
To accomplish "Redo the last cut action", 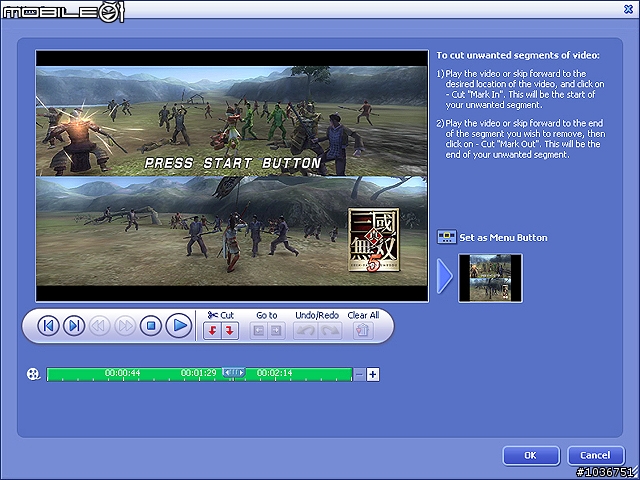I will [329, 331].
